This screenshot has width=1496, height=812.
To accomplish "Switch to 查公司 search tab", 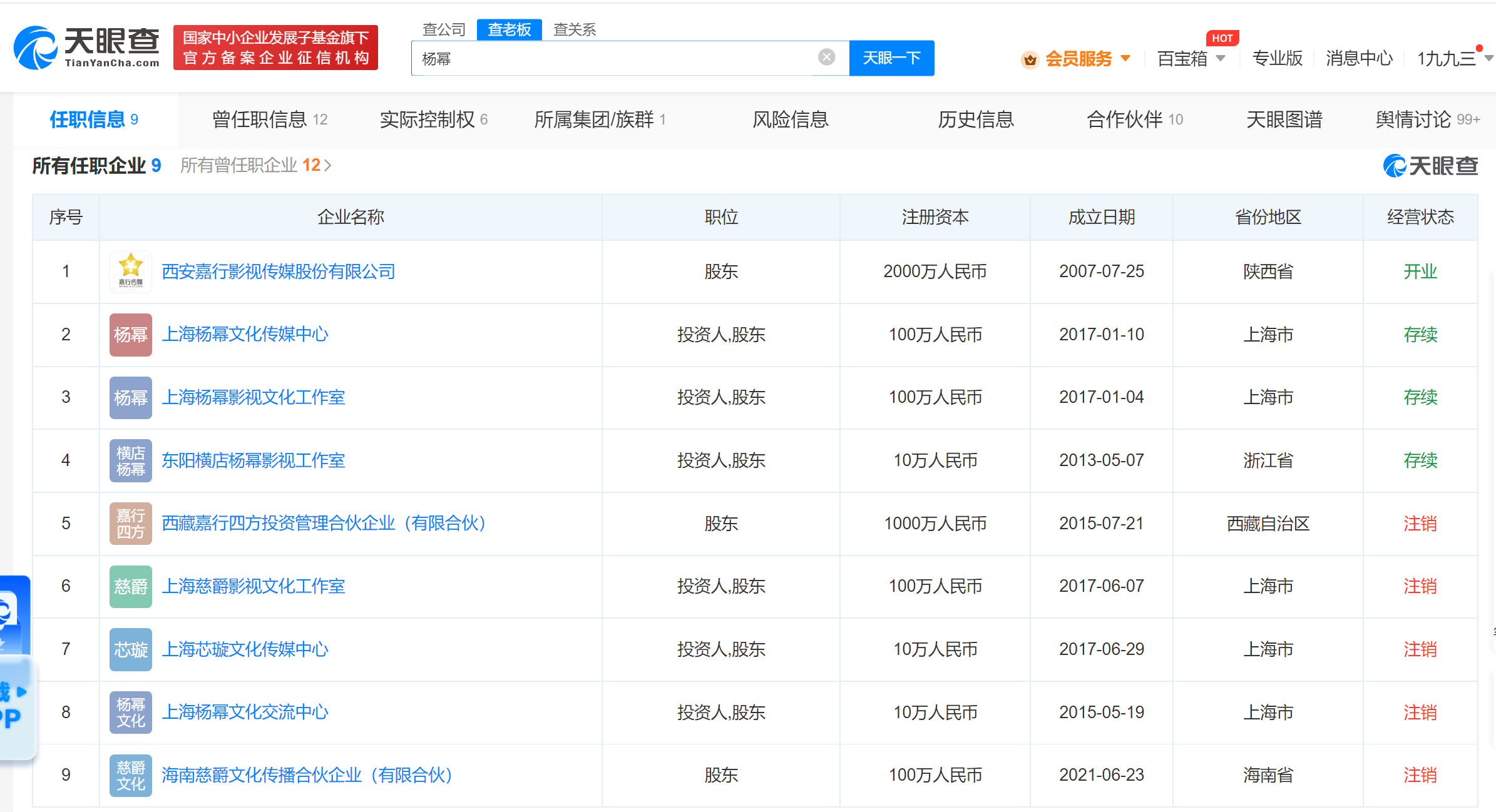I will click(x=444, y=29).
